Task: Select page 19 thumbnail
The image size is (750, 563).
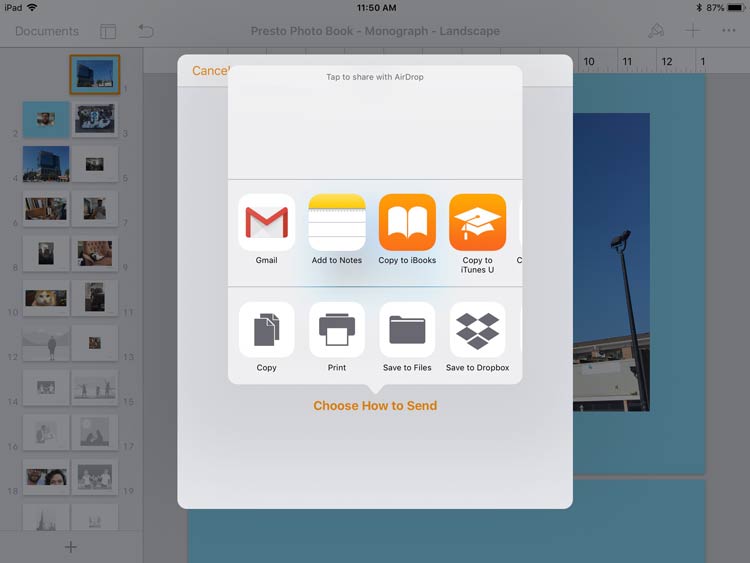Action: pos(95,477)
